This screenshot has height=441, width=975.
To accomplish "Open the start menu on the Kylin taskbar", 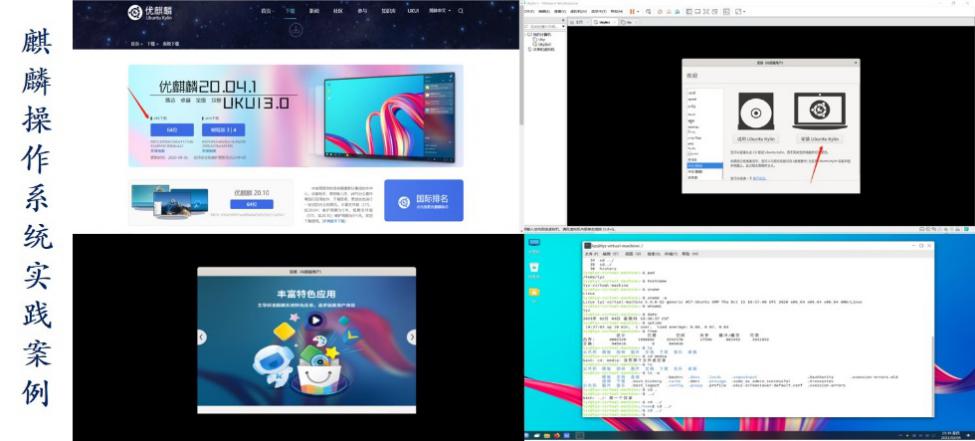I will (527, 435).
